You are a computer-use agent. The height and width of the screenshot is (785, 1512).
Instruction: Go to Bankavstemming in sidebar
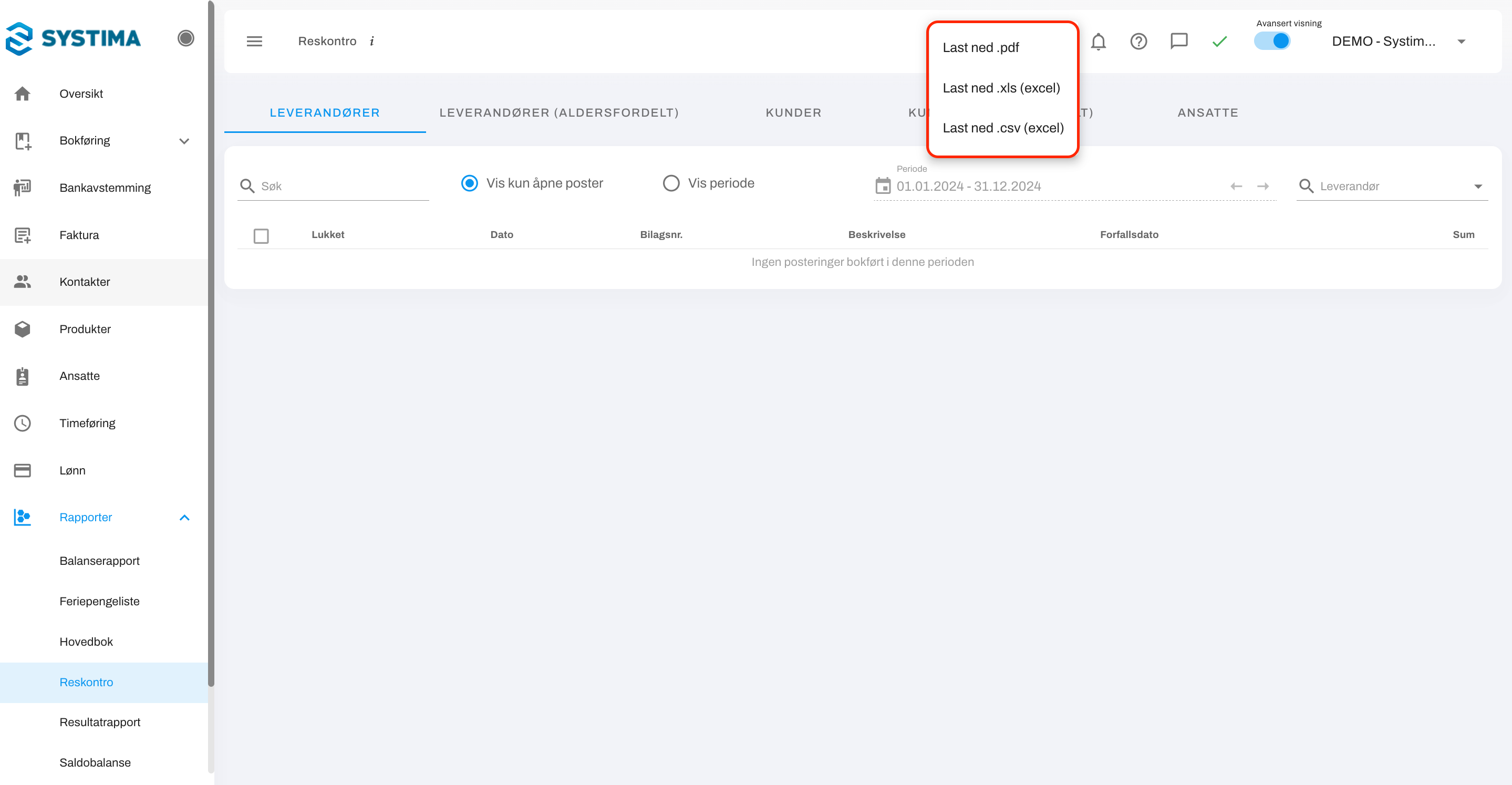point(105,188)
